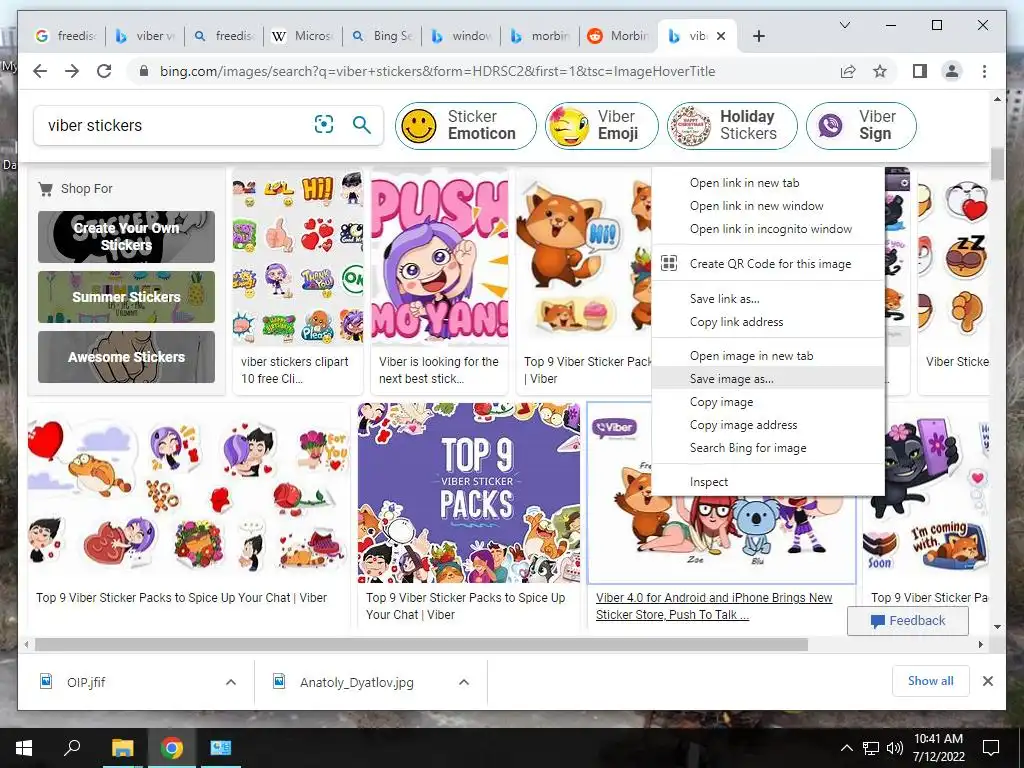Show hidden system tray icons

(x=846, y=748)
